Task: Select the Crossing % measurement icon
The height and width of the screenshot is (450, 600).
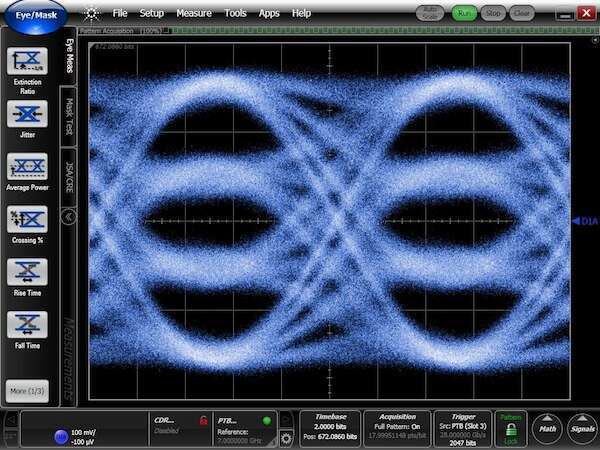Action: [x=27, y=219]
